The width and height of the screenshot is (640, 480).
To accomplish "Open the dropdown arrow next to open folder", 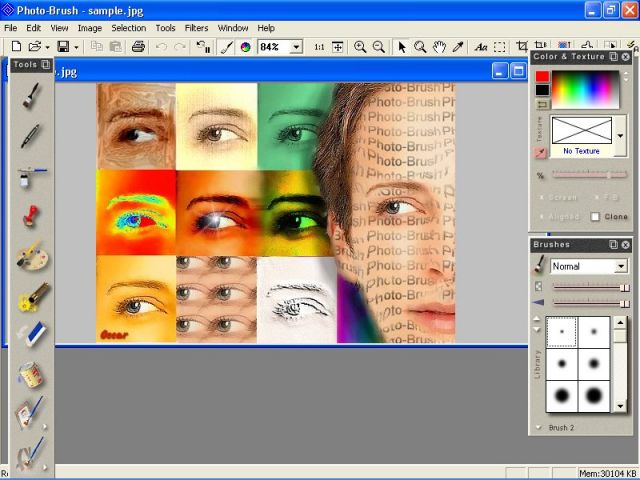I will (47, 47).
